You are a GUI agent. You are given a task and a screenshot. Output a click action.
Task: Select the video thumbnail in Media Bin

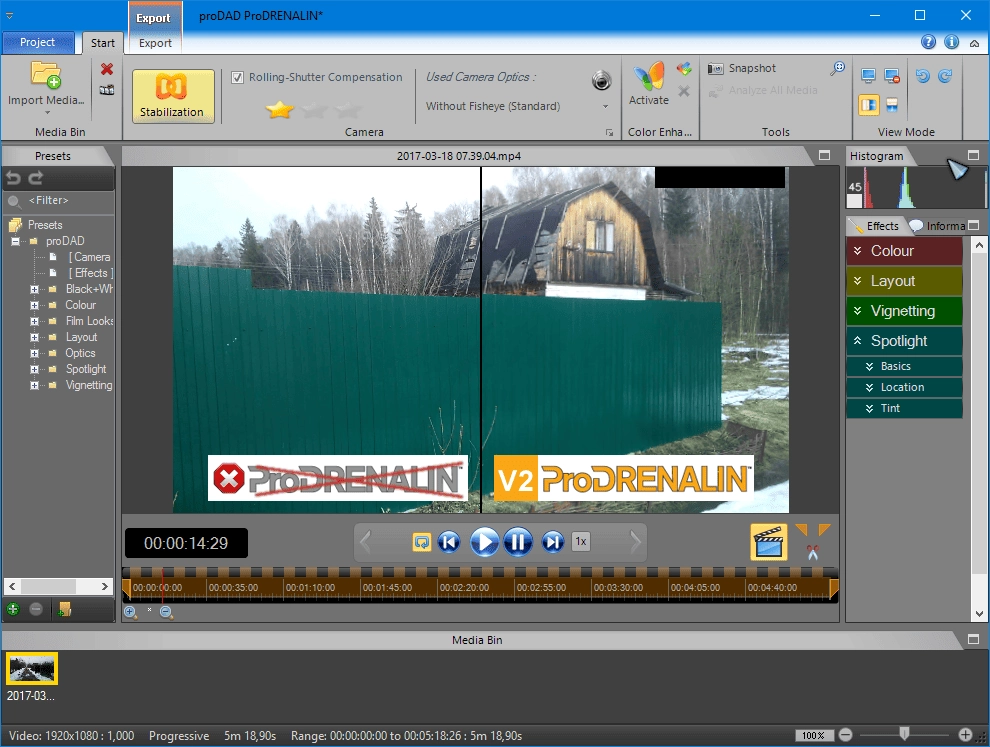click(x=32, y=669)
